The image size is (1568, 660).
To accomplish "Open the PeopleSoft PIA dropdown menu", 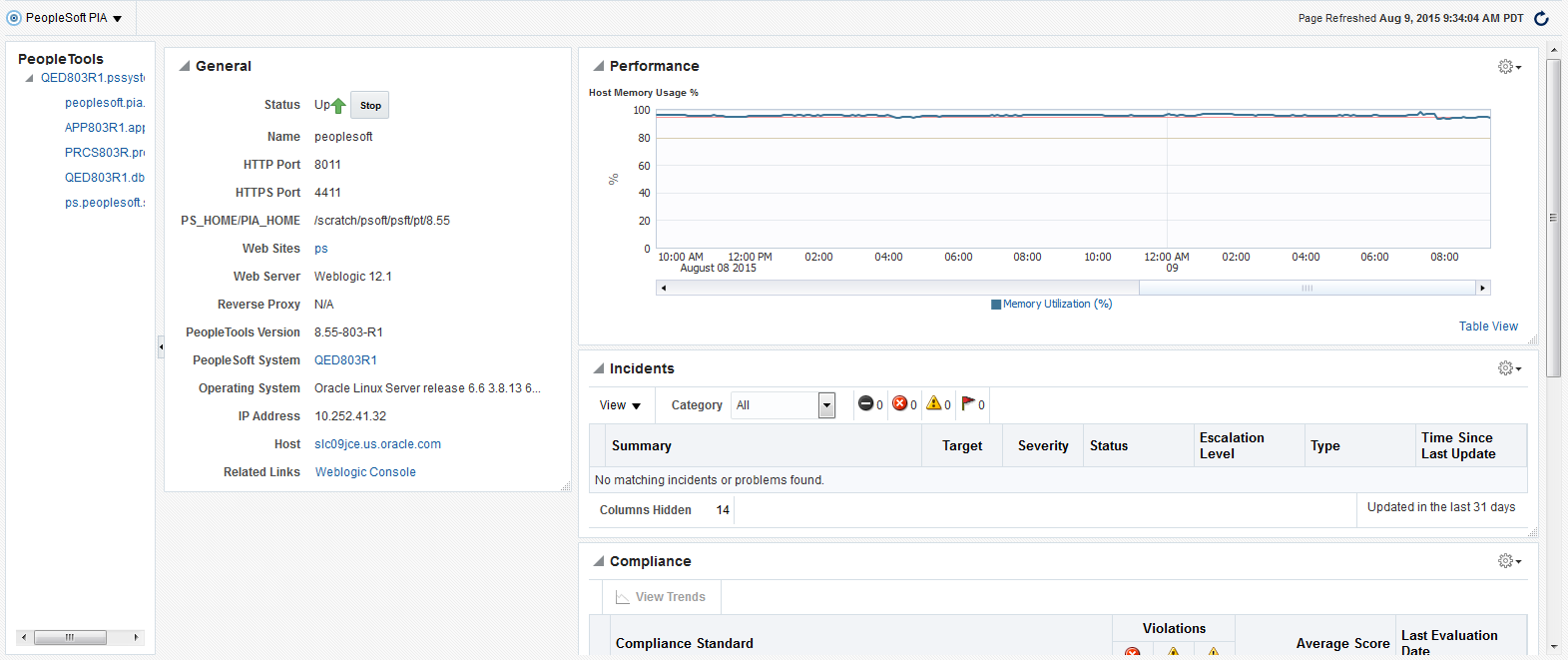I will [117, 19].
